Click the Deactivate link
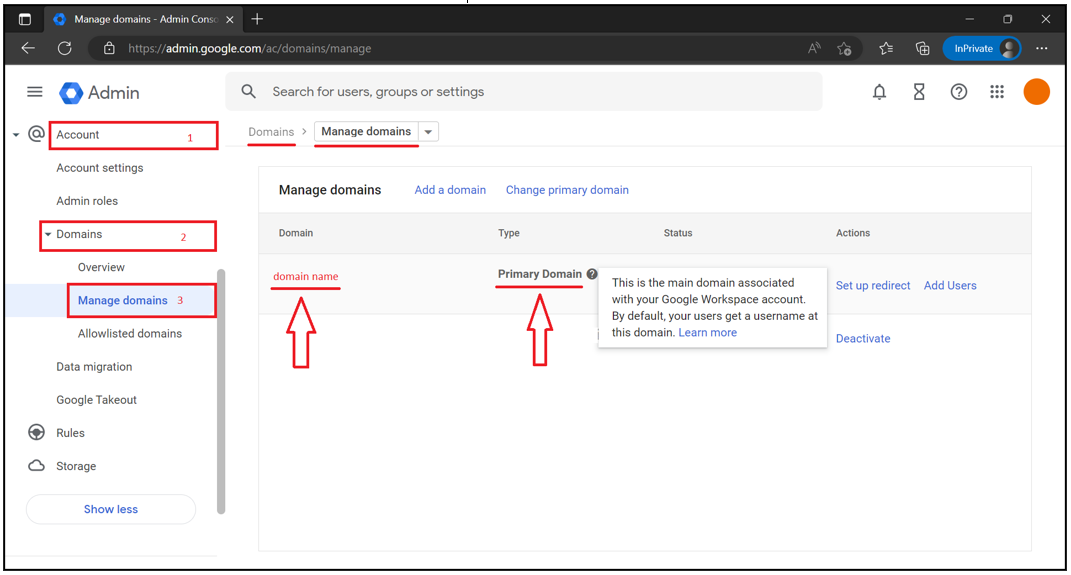The image size is (1071, 575). tap(863, 338)
